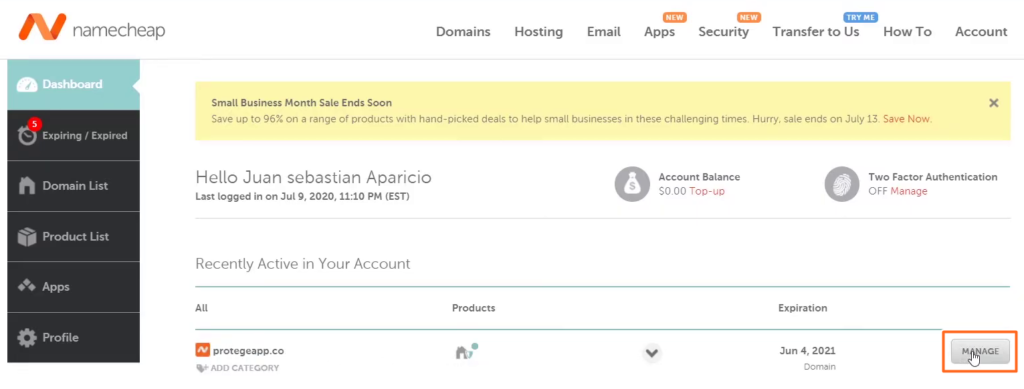Dismiss the Small Business Month banner

[x=993, y=103]
